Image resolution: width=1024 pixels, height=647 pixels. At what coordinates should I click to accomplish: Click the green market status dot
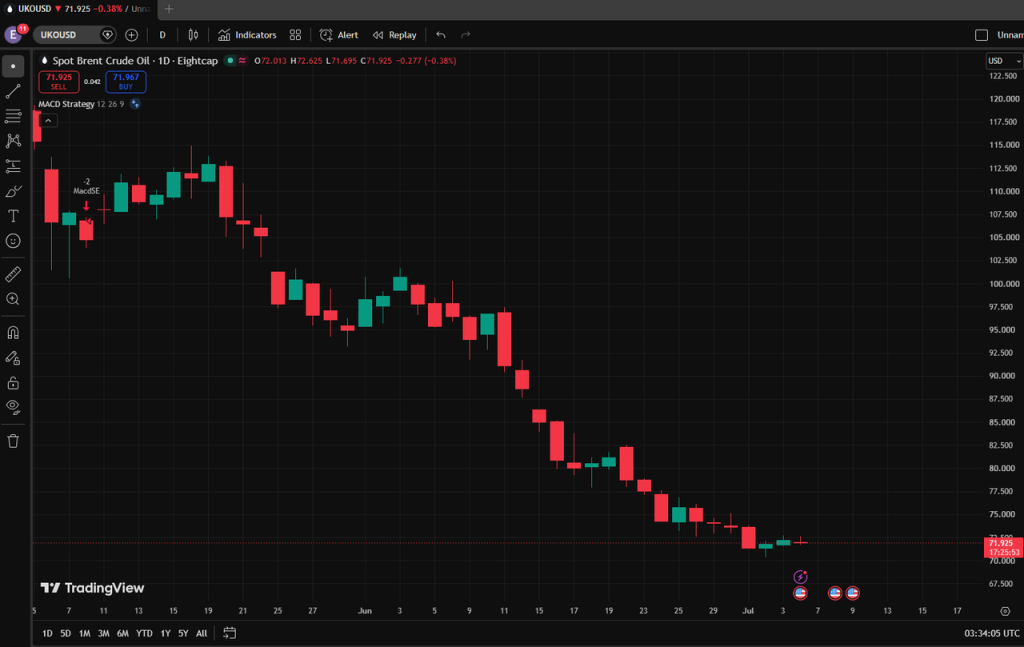231,61
